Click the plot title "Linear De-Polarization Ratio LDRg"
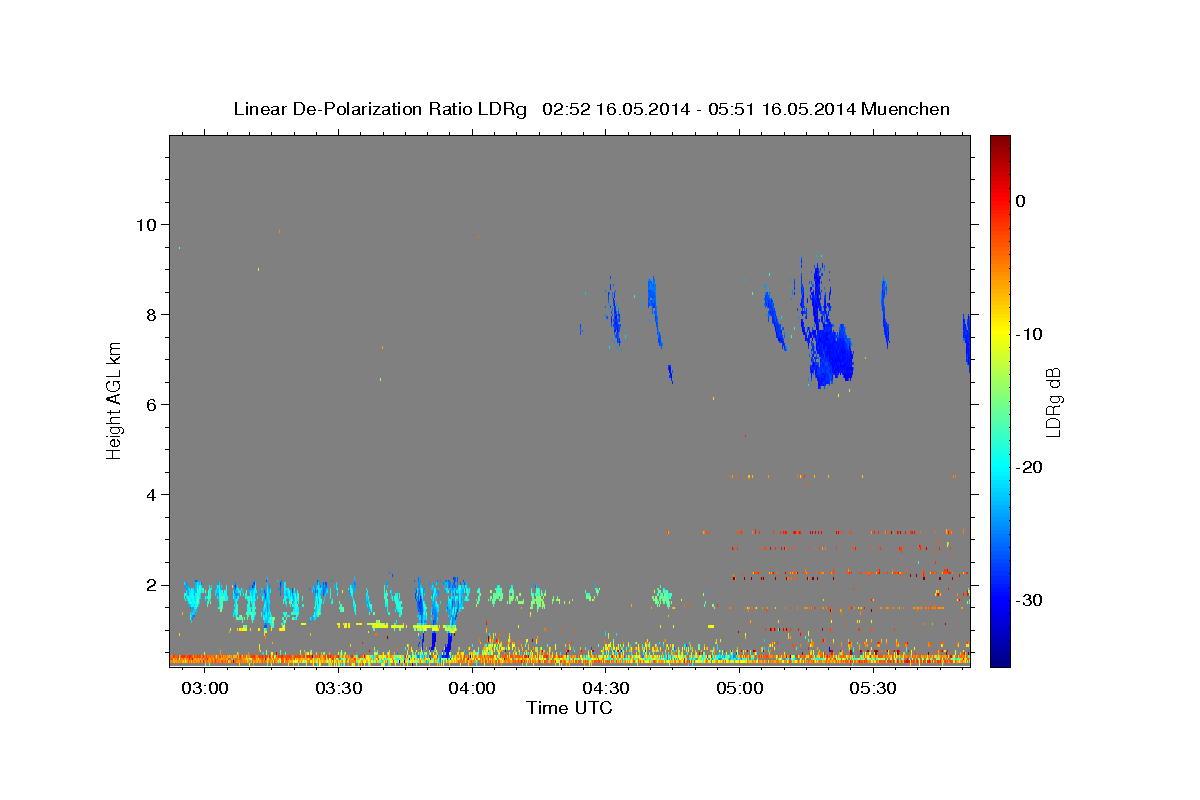This screenshot has width=1200, height=800. click(380, 109)
